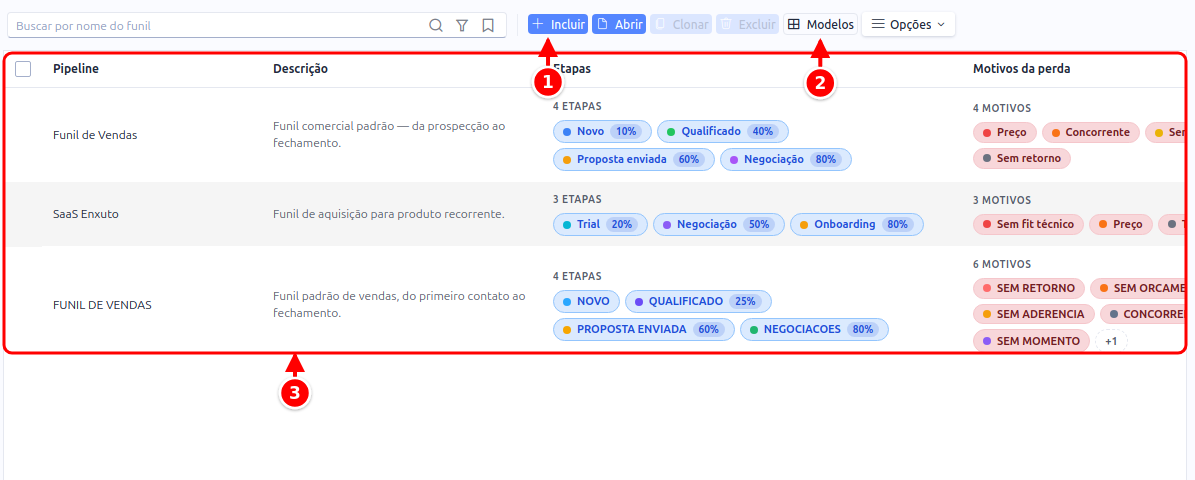Click the Proposta enviada 60% stage chip
The image size is (1195, 480).
click(634, 160)
